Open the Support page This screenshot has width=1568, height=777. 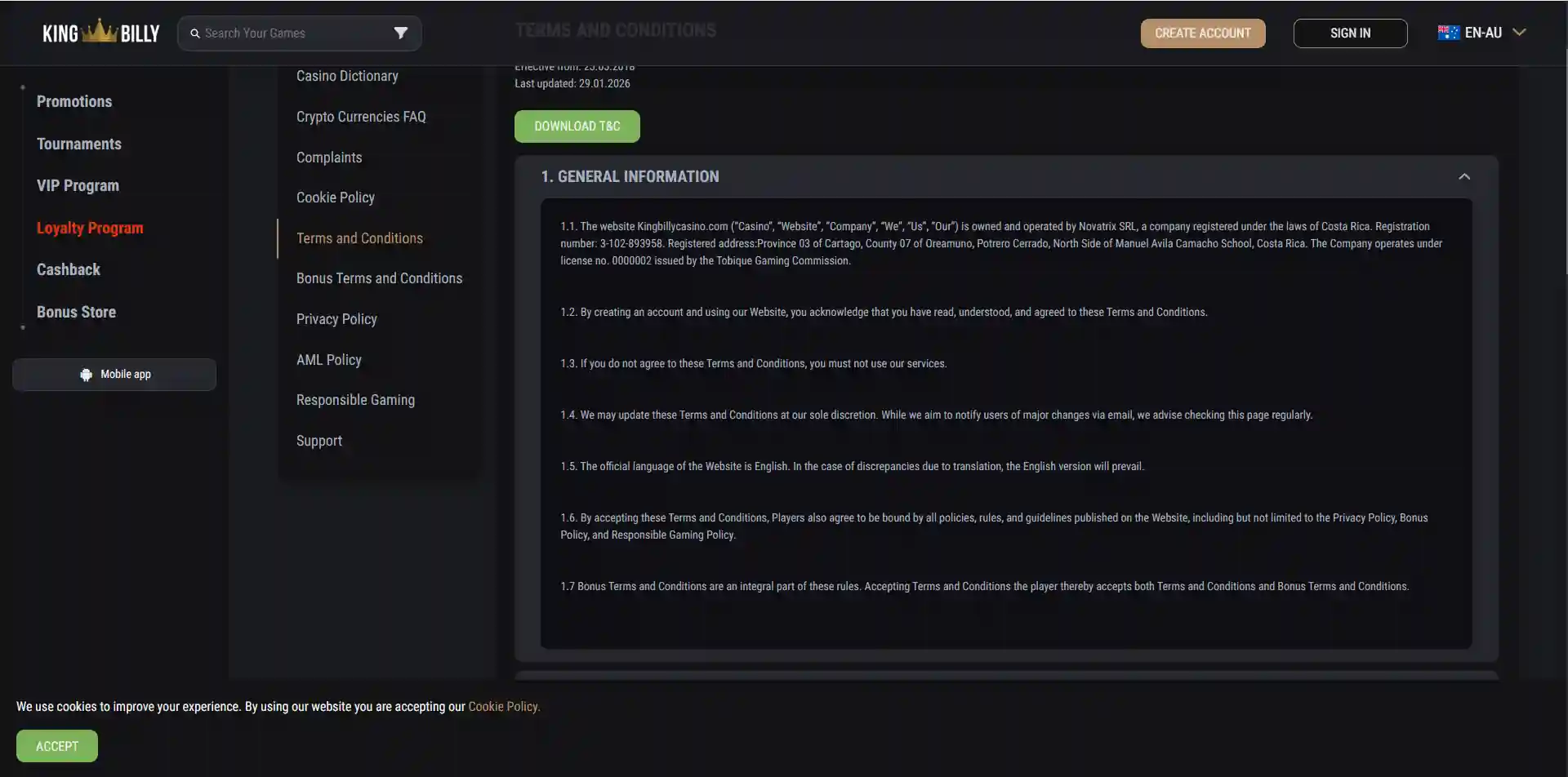click(319, 441)
